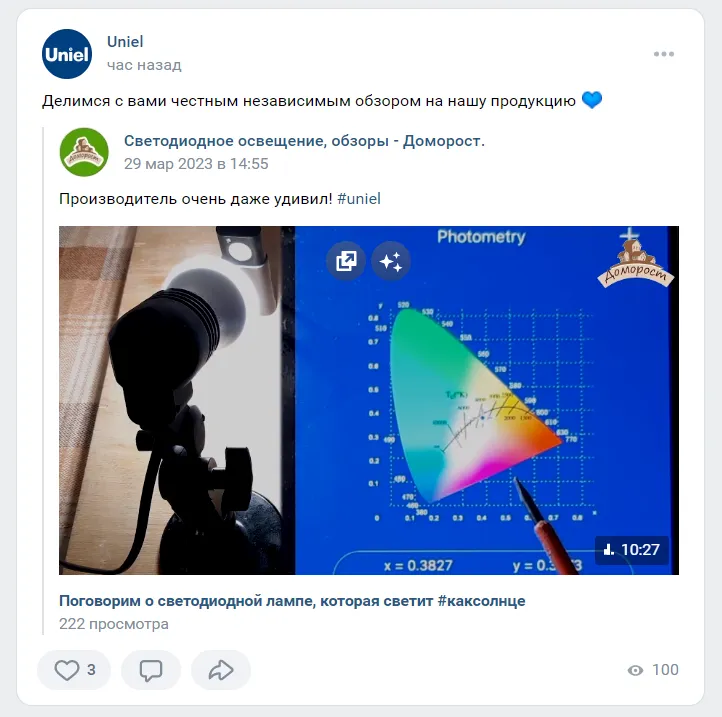Click the Uniel author name link
The height and width of the screenshot is (717, 722).
tap(125, 41)
